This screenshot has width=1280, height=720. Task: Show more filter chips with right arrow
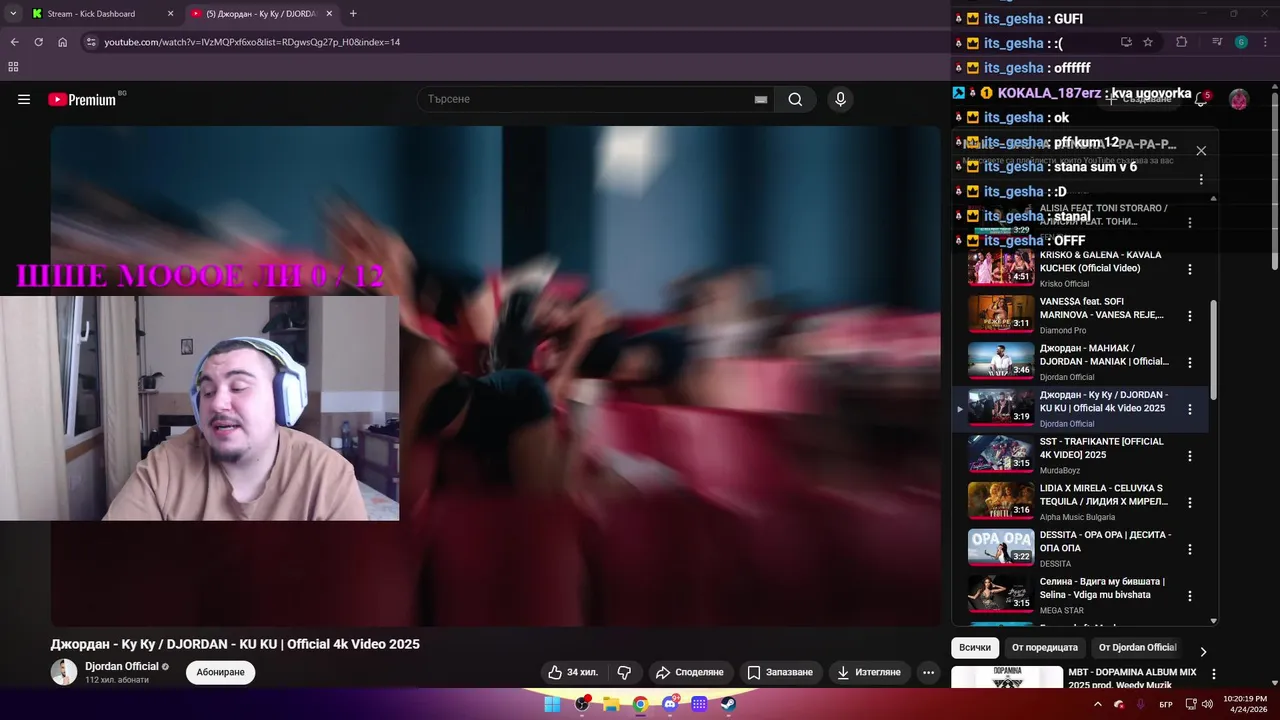tap(1203, 651)
